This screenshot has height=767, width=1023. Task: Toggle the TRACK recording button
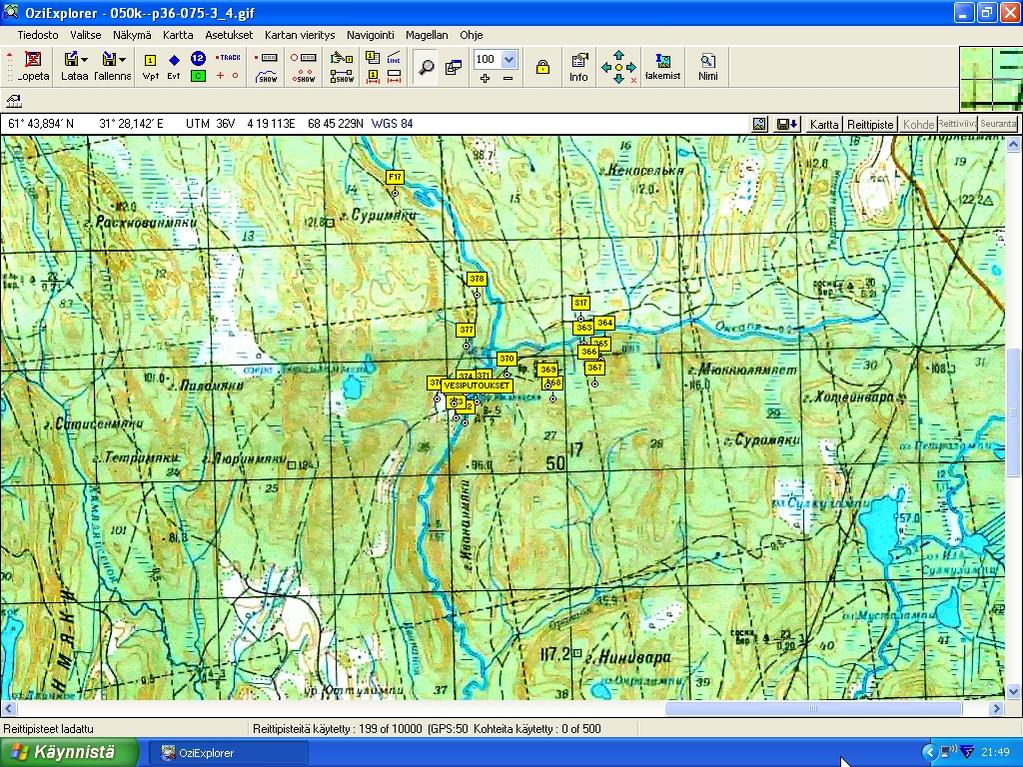[x=229, y=58]
